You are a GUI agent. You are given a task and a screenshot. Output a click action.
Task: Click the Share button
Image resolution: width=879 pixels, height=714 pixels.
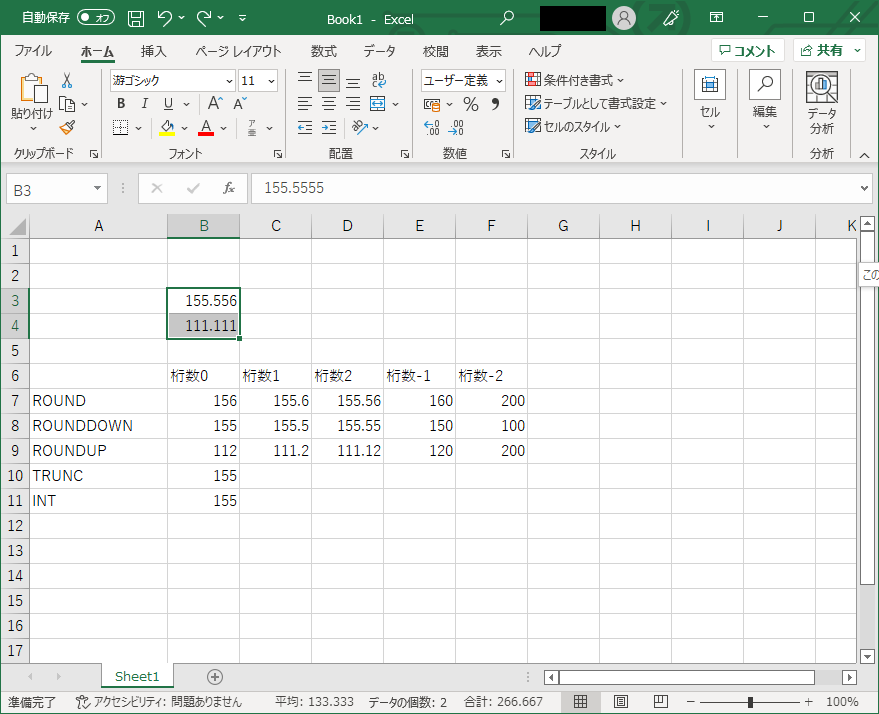click(822, 50)
